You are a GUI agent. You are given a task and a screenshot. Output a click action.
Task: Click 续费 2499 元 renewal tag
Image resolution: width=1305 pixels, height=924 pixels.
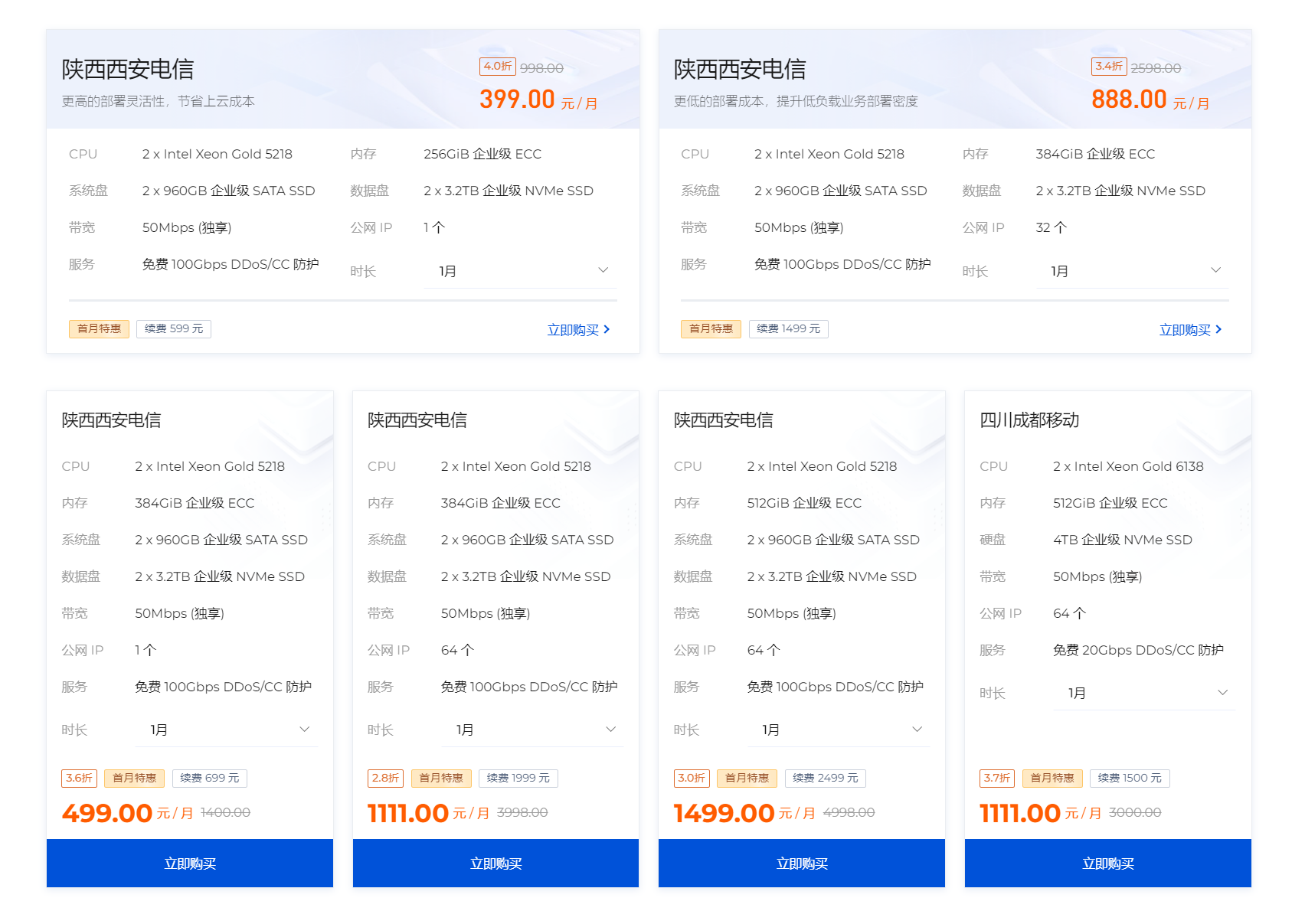825,778
